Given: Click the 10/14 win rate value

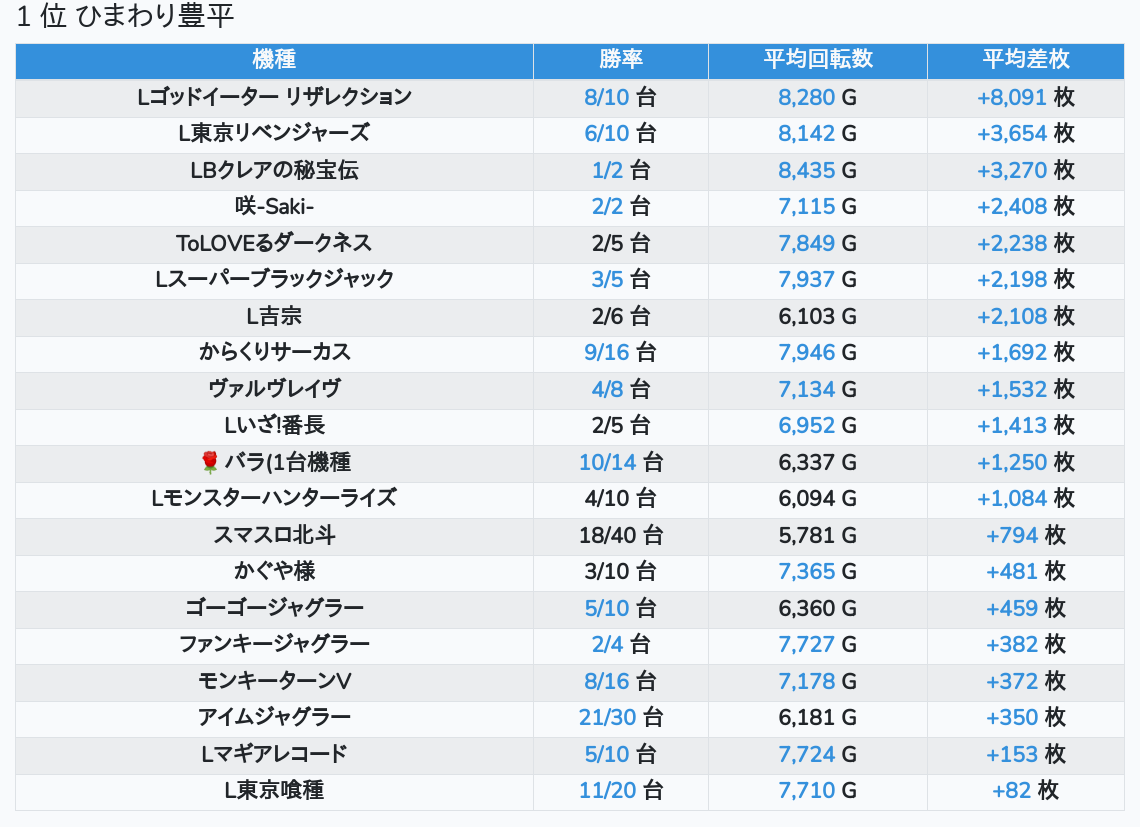Looking at the screenshot, I should [607, 462].
